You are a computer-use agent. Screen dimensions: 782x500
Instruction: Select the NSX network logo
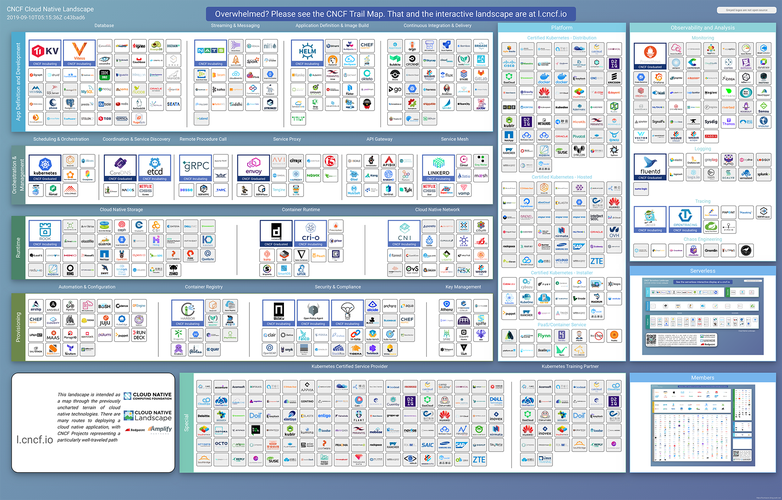click(x=463, y=269)
